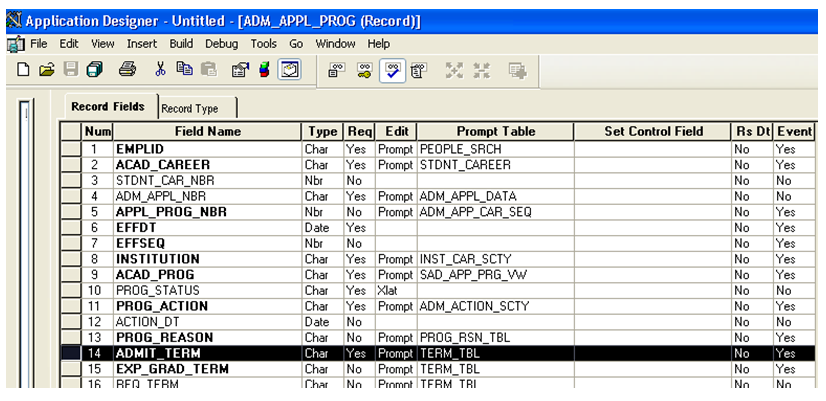Click the PEOPLE_SRCH prompt table cell

point(495,149)
